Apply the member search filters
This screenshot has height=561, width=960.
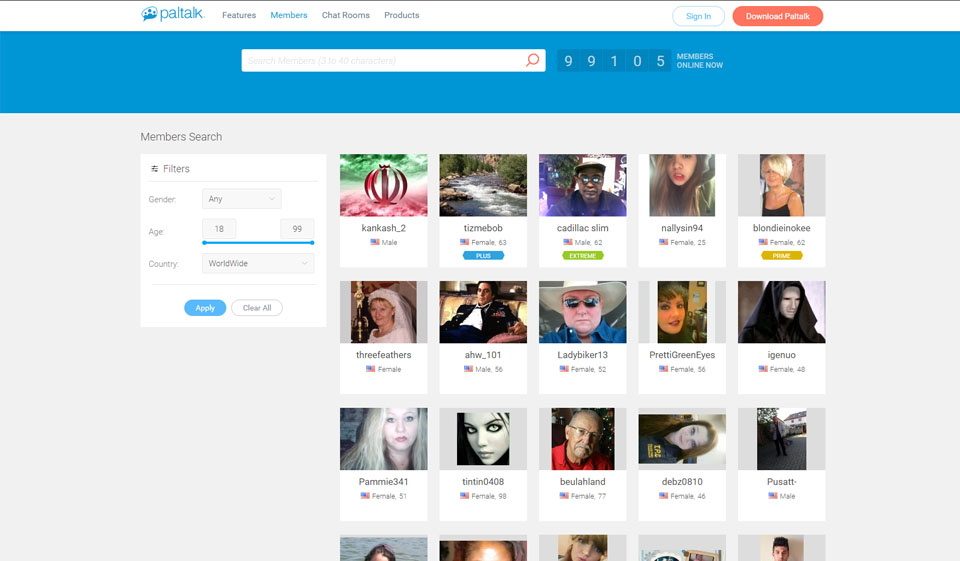205,308
